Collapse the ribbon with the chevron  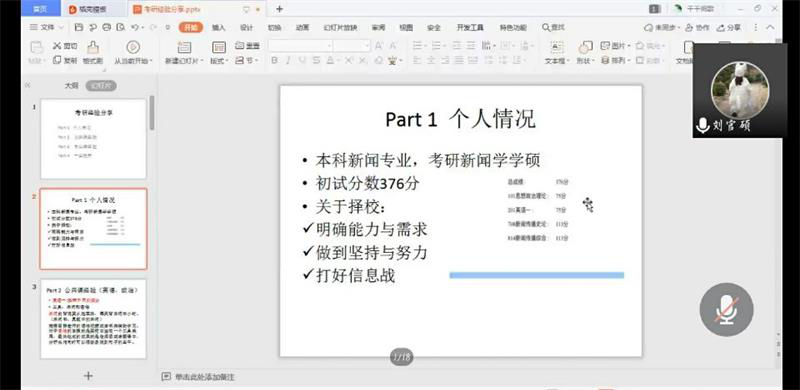(770, 28)
